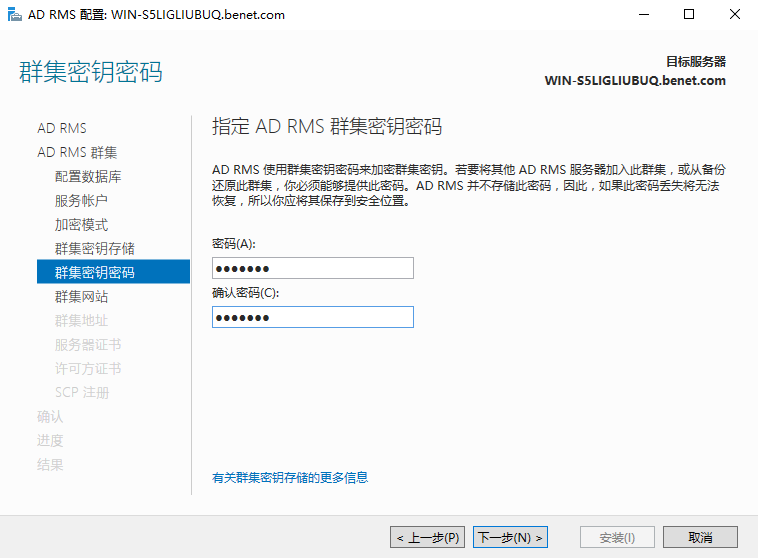This screenshot has height=558, width=758.
Task: Select AD RMS in the wizard sidebar
Action: [x=62, y=128]
